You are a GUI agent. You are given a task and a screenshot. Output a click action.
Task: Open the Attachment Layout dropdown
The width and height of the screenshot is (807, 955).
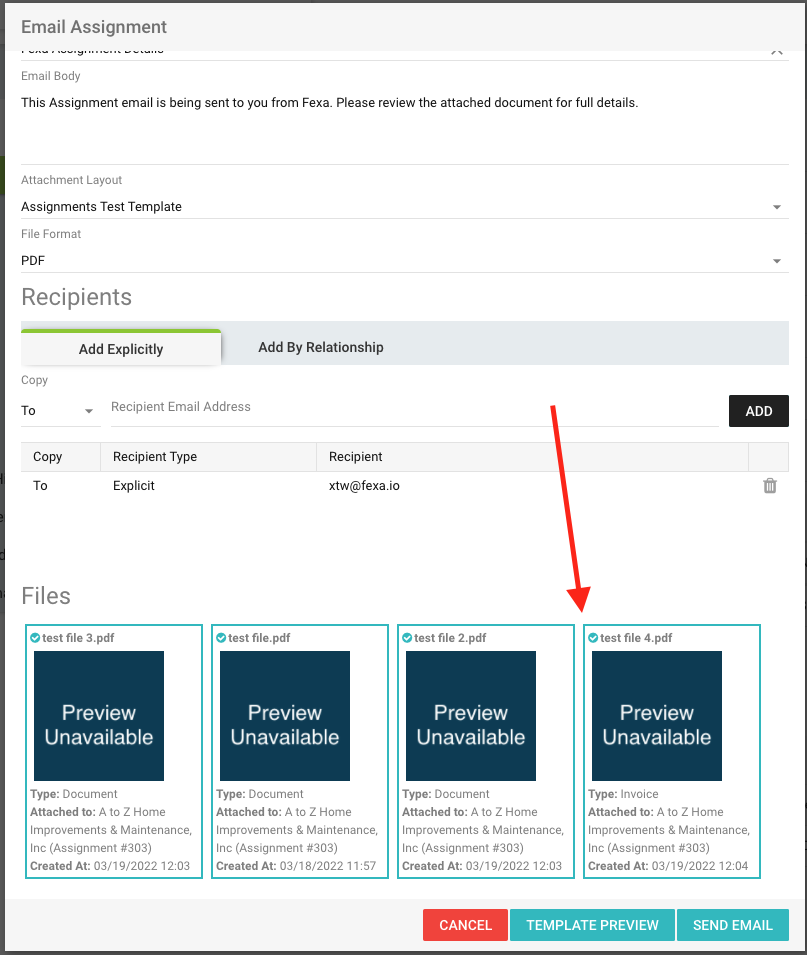click(776, 207)
